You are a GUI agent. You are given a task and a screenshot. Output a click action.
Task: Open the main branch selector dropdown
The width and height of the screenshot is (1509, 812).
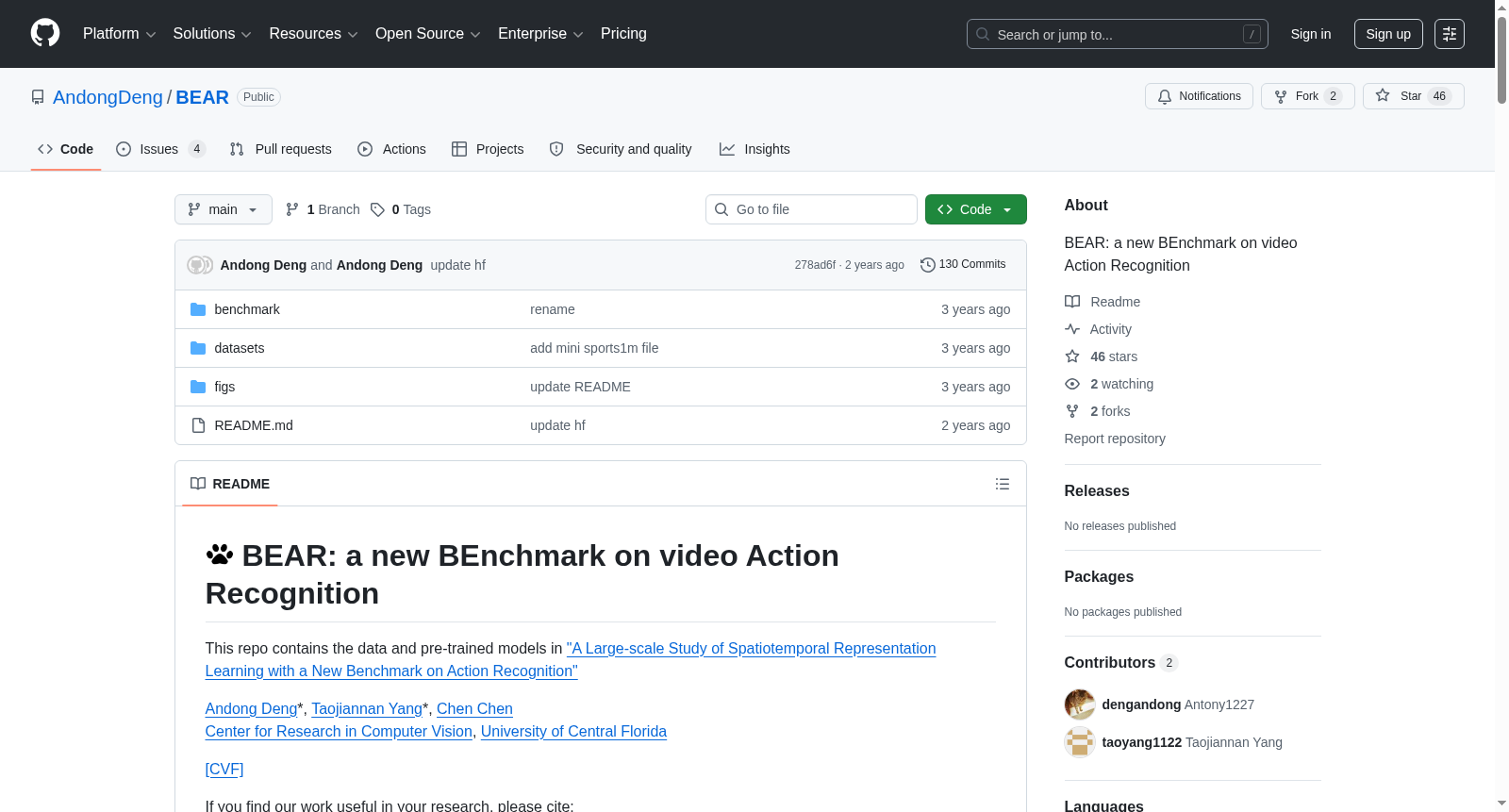224,209
